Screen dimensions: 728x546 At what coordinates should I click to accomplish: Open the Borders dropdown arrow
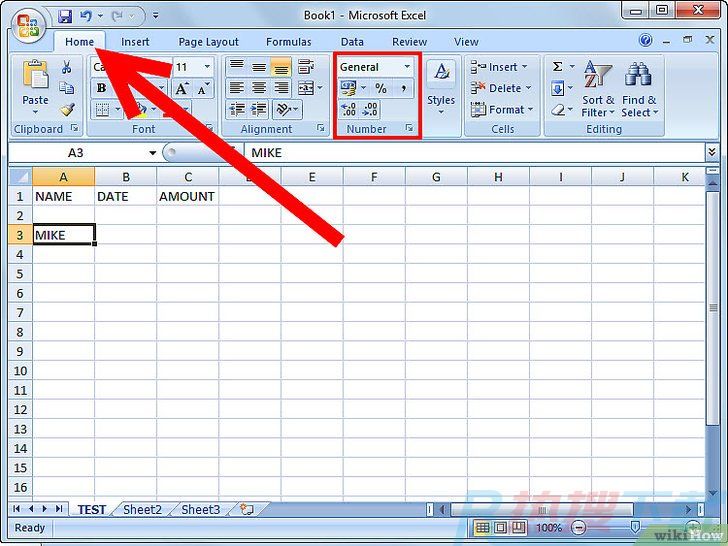tap(118, 110)
